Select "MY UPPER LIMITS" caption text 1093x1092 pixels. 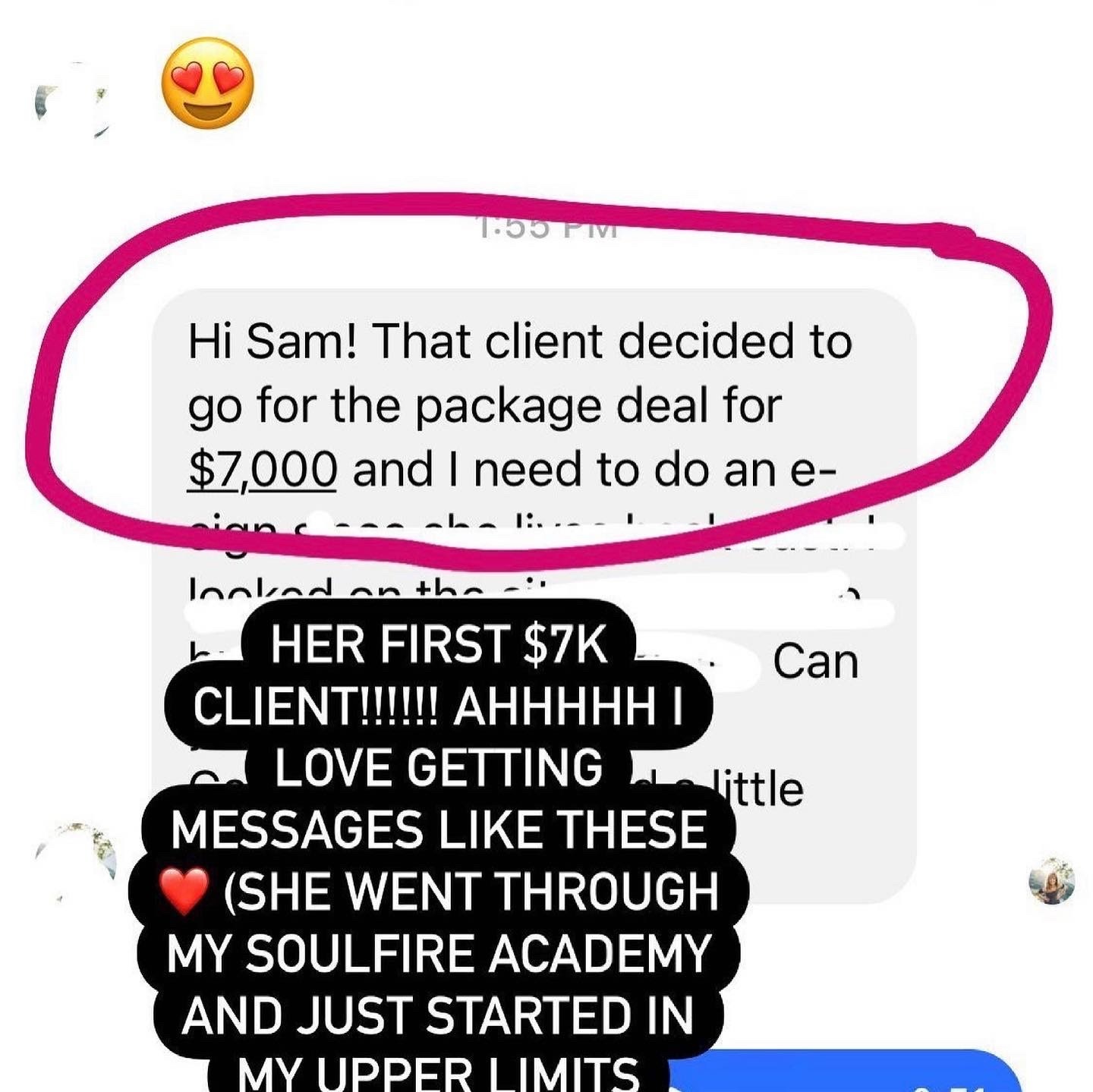pyautogui.click(x=438, y=1072)
